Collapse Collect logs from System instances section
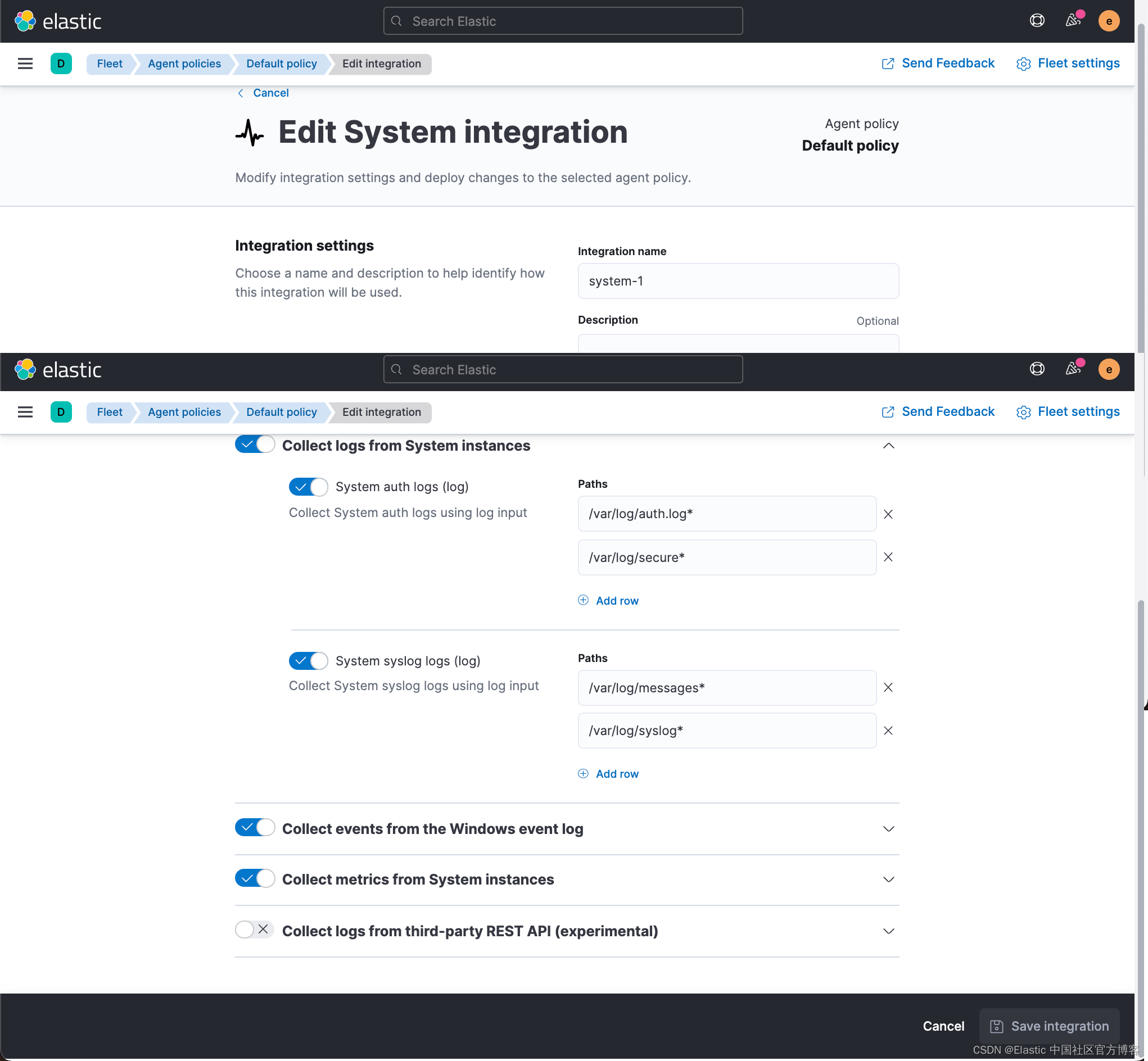1148x1061 pixels. pyautogui.click(x=888, y=446)
